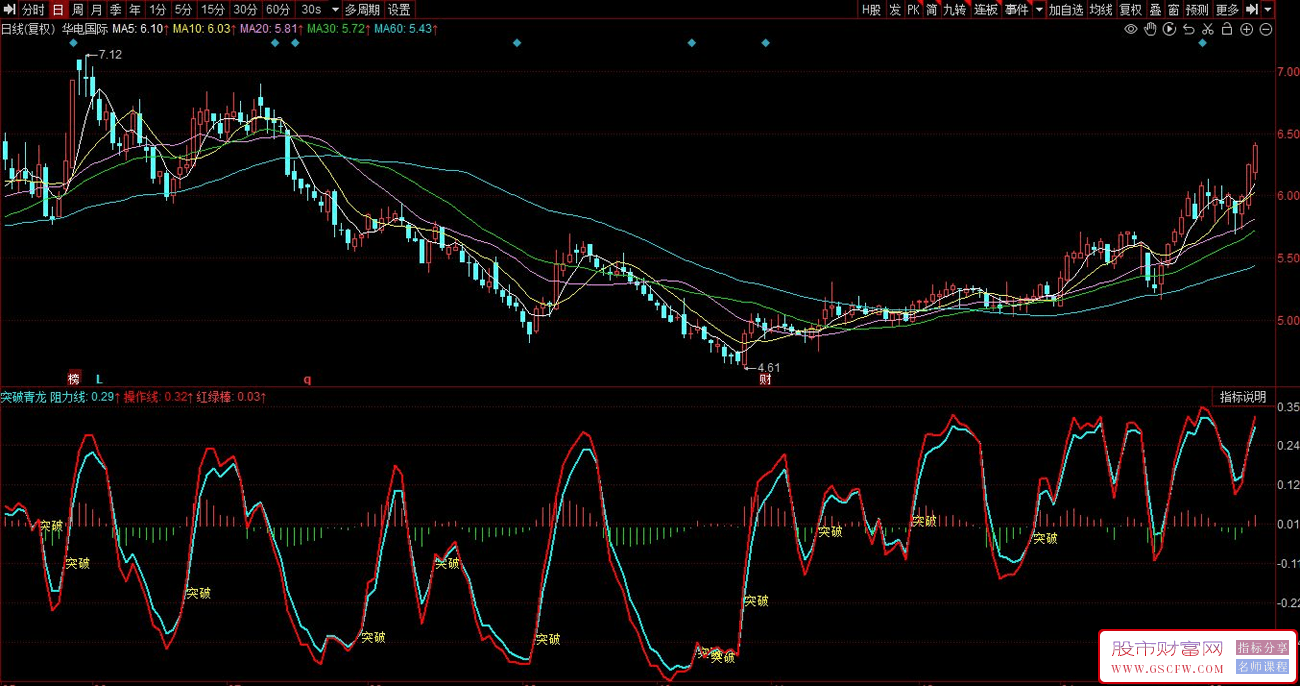The width and height of the screenshot is (1300, 686).
Task: Click 加自选 to add to watchlist
Action: 1066,9
